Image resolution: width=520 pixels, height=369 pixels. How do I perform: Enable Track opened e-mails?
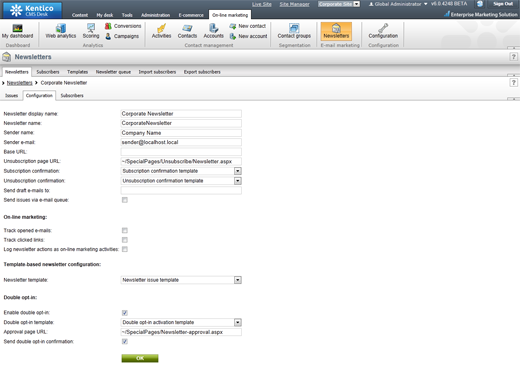coord(125,230)
